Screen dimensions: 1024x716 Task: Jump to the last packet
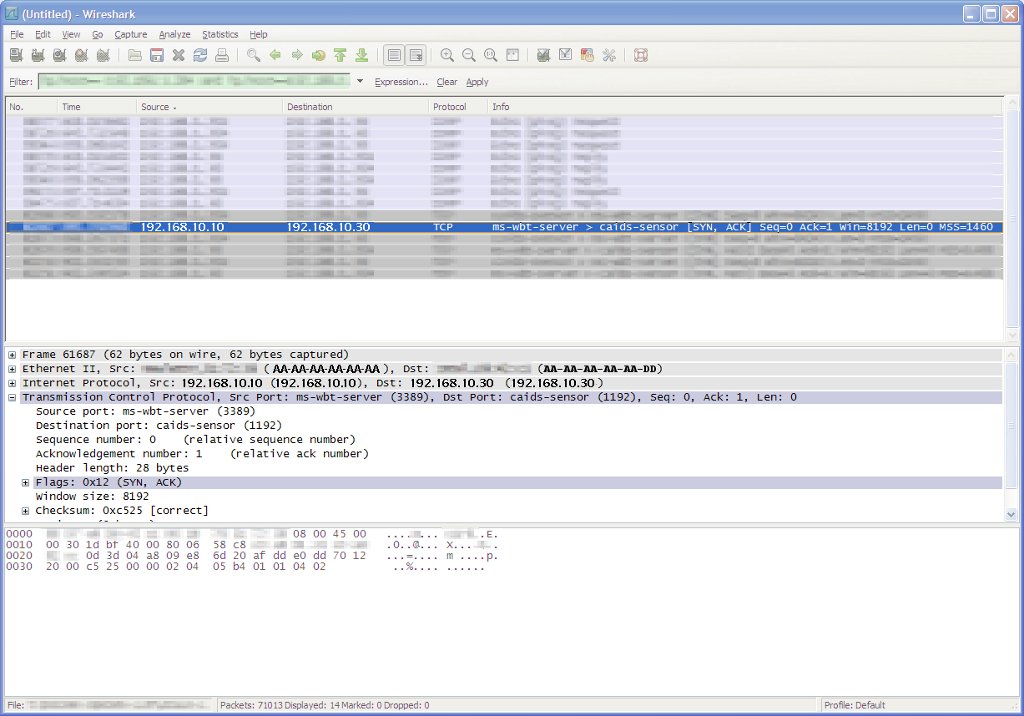pyautogui.click(x=361, y=56)
